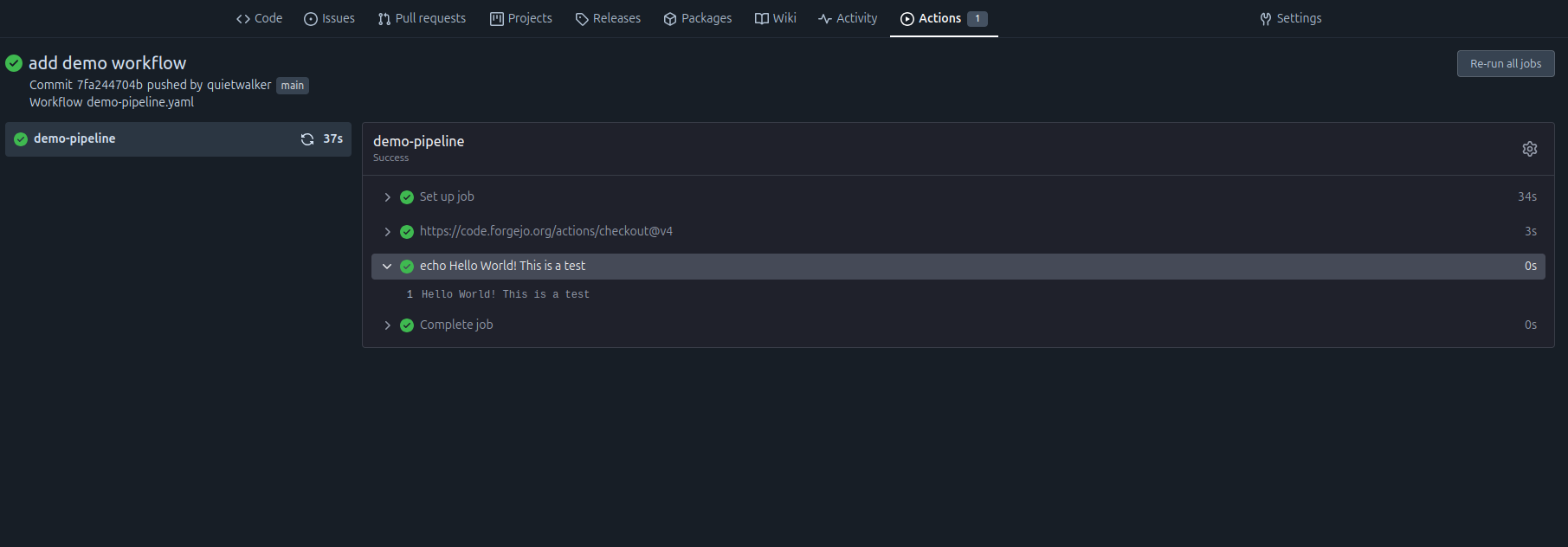Viewport: 1568px width, 547px height.
Task: Click the Wiki book icon
Action: (x=762, y=19)
